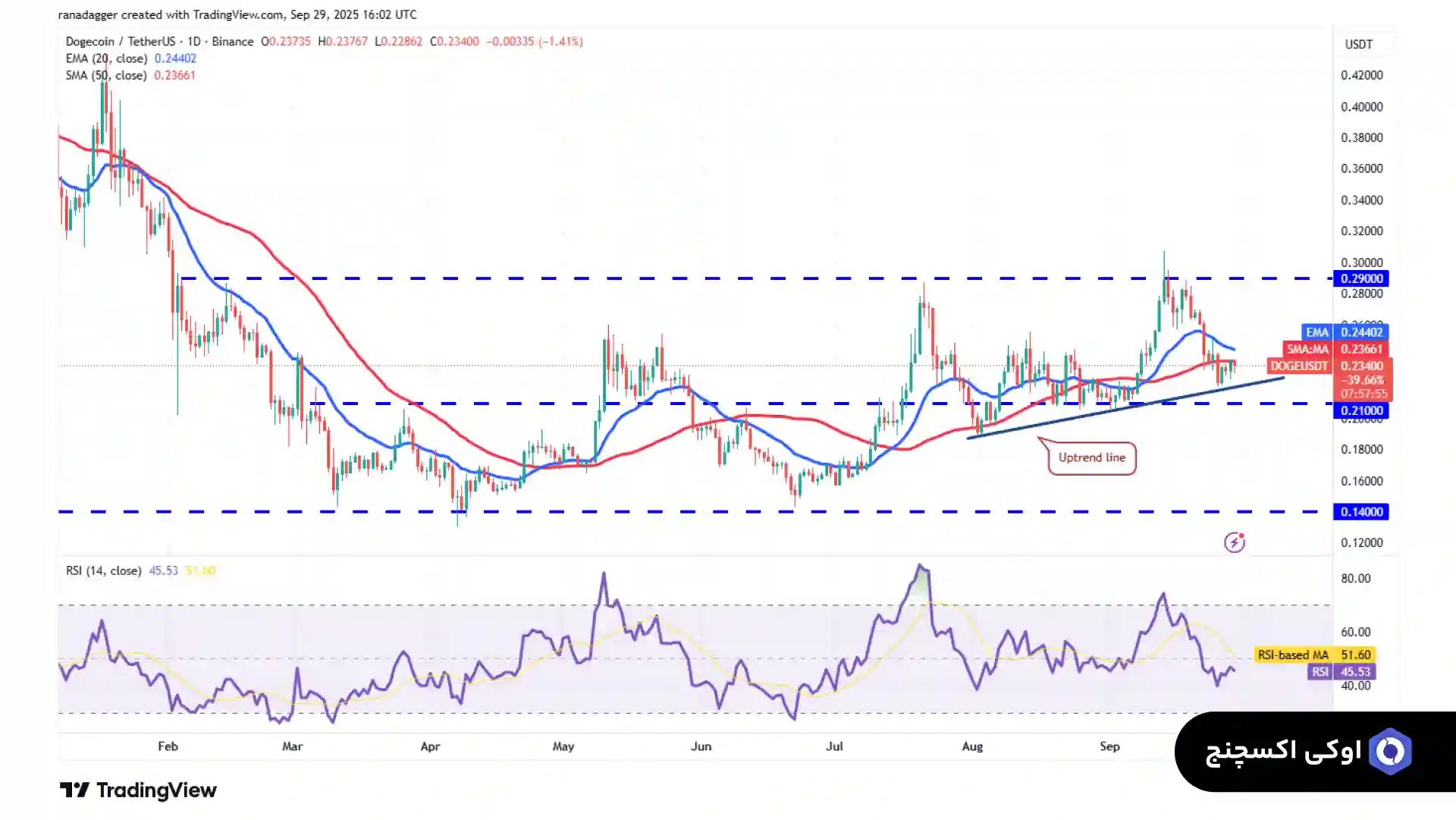
Task: Click the TradingView logo icon
Action: tap(75, 790)
